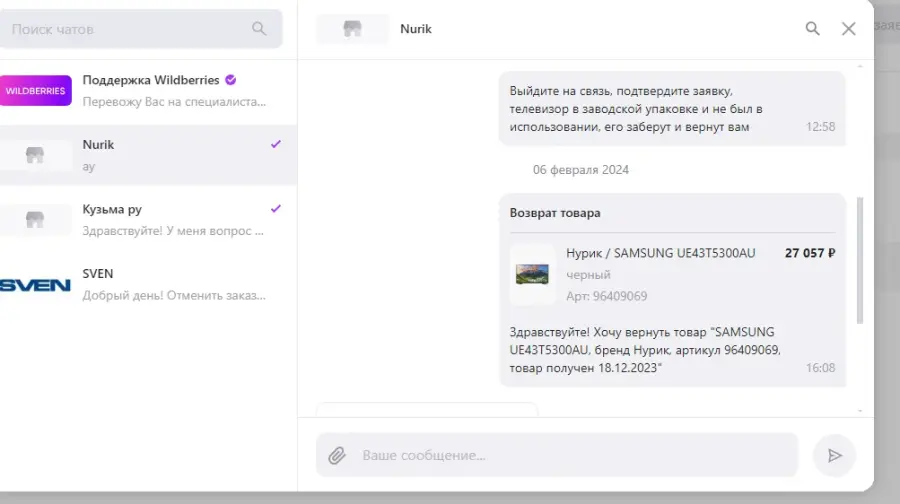Image resolution: width=900 pixels, height=504 pixels.
Task: Click the черный color label
Action: click(588, 275)
